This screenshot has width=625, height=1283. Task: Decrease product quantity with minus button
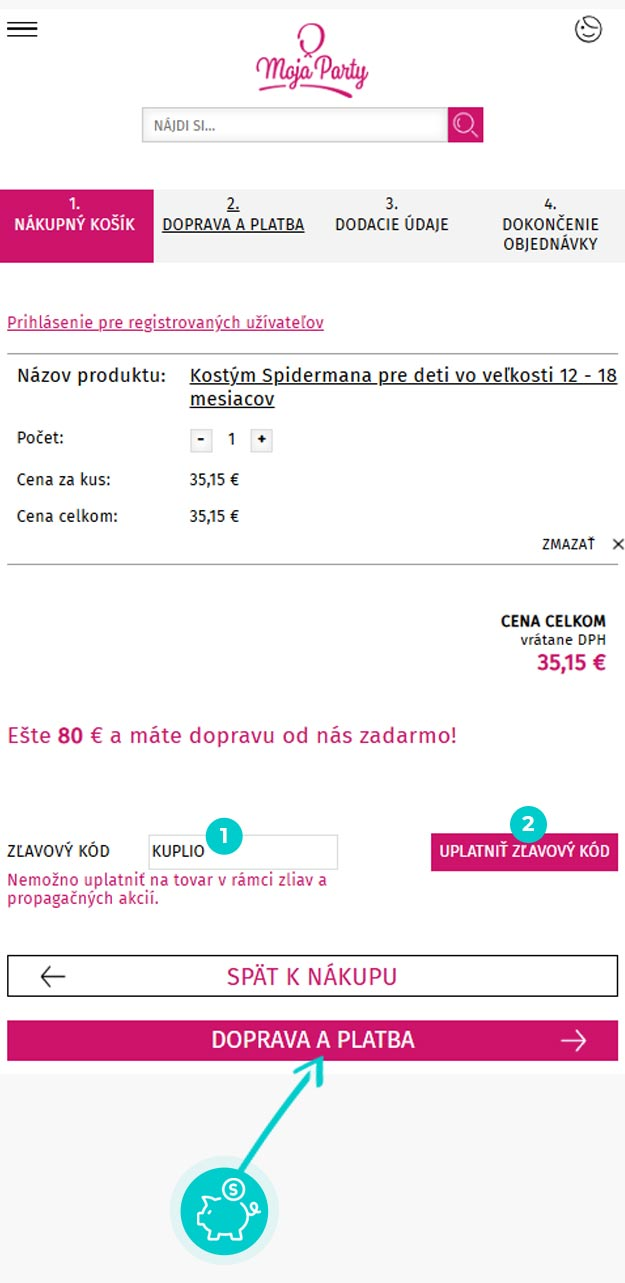[x=201, y=440]
